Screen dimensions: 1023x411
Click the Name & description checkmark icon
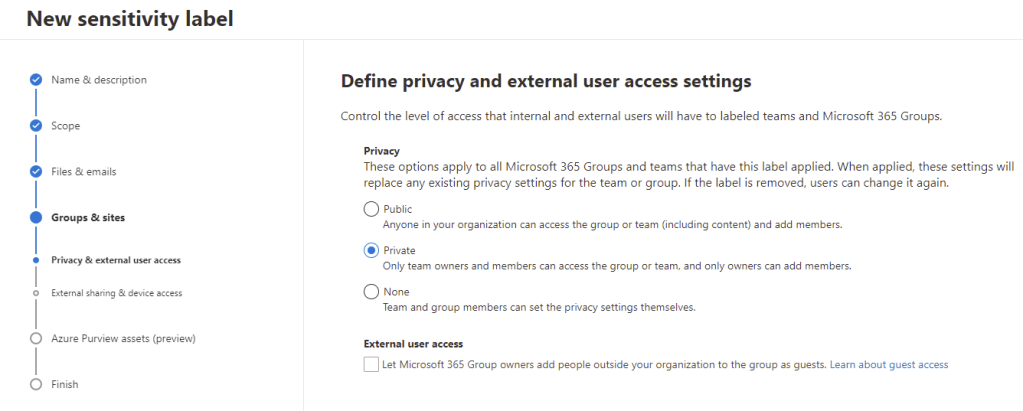tap(36, 80)
